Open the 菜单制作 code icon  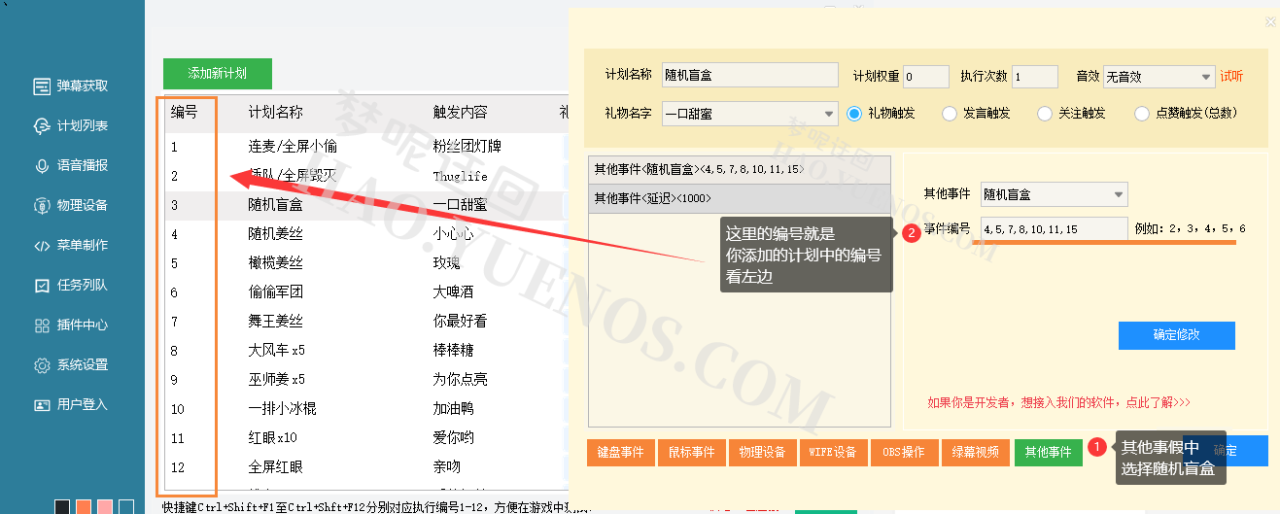41,246
